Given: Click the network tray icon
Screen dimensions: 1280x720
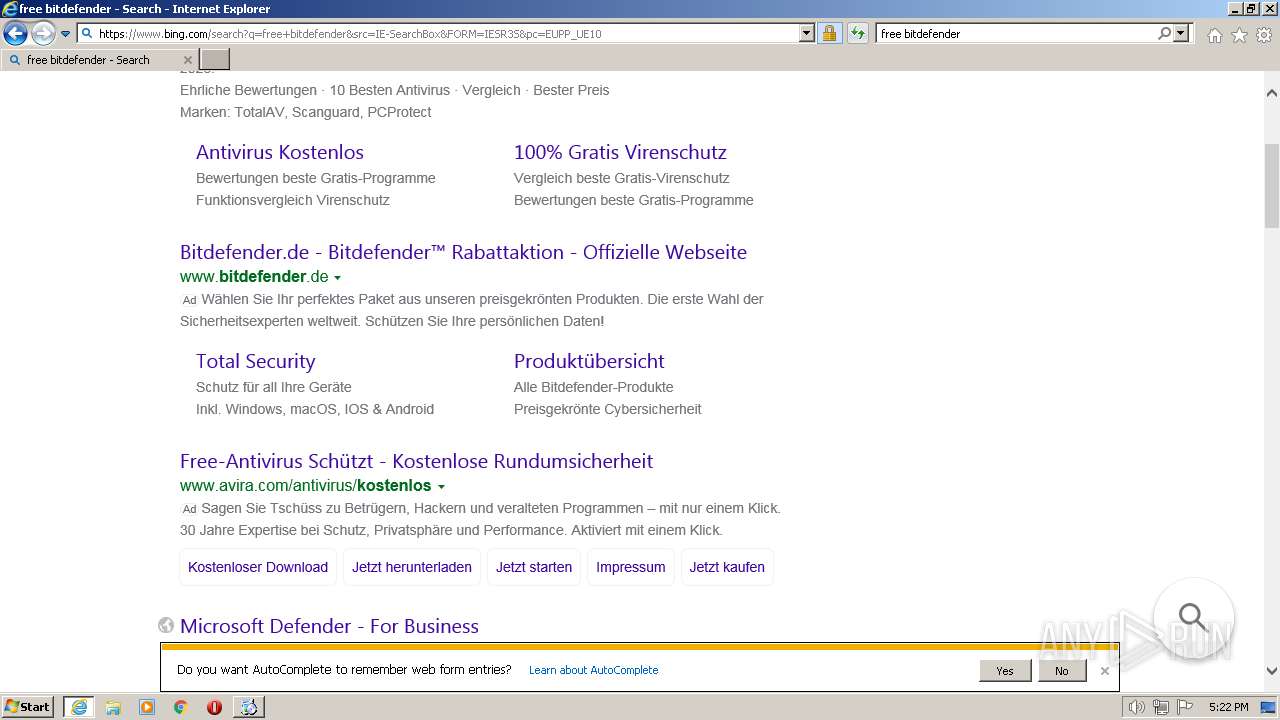Looking at the screenshot, I should [x=1161, y=707].
